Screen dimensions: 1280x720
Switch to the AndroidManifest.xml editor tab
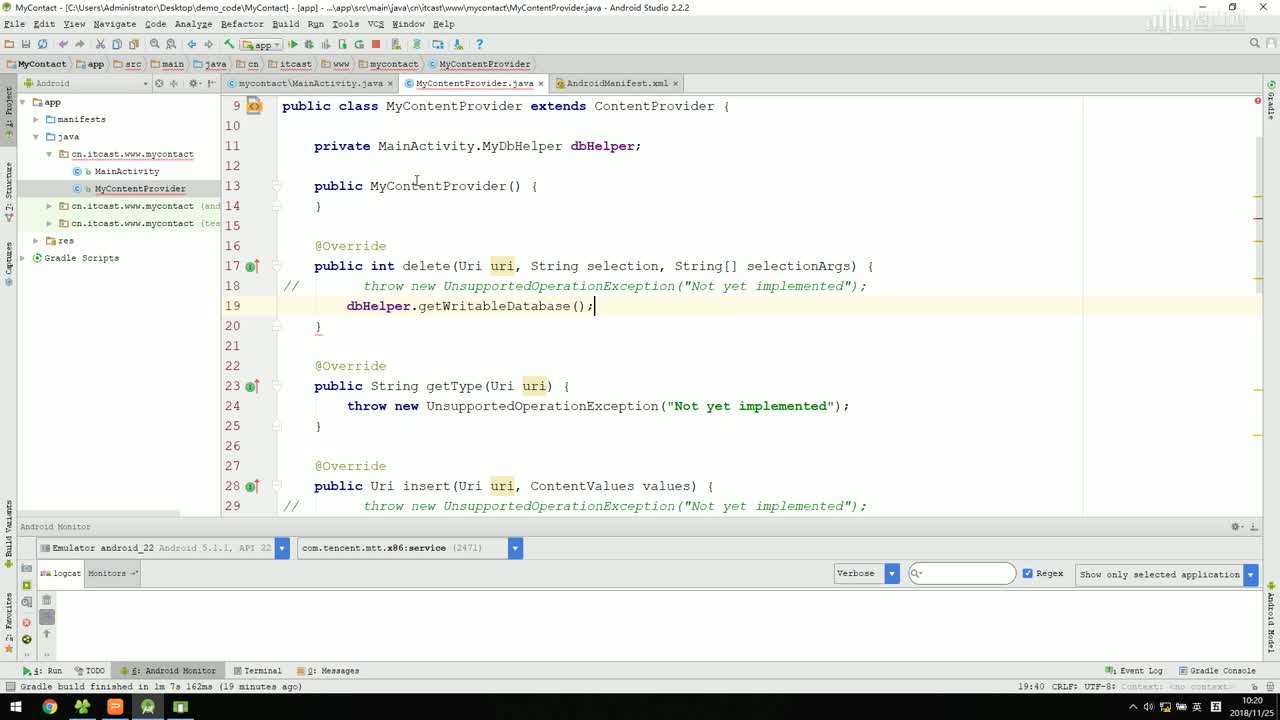click(x=617, y=83)
